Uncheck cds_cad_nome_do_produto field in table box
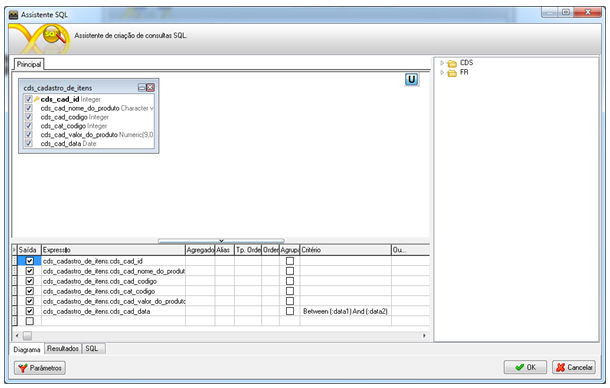 28,108
